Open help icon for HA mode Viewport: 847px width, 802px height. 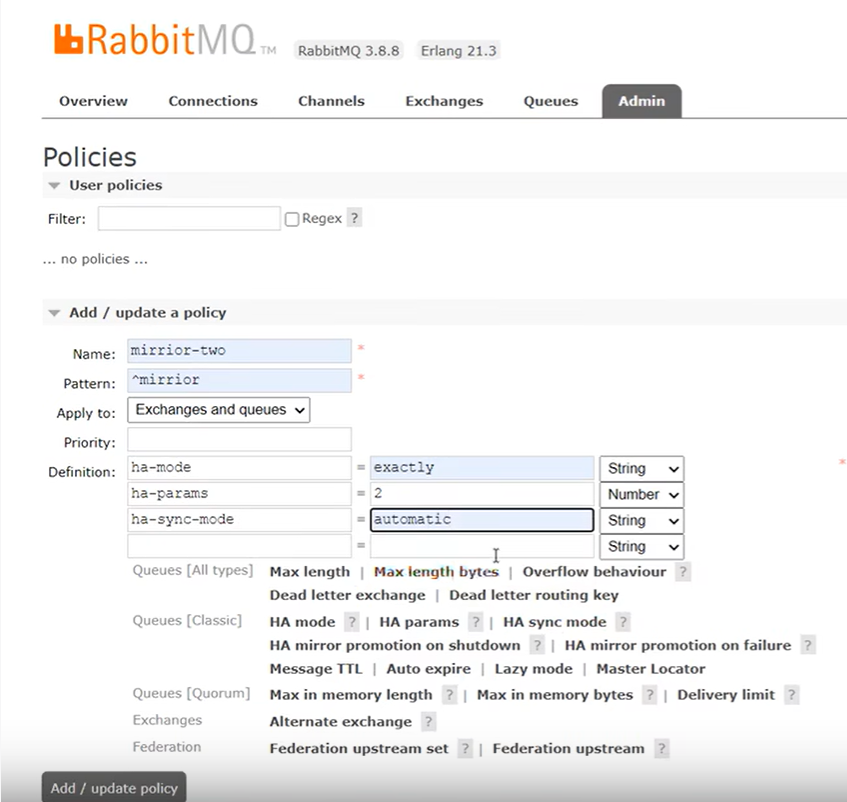point(352,622)
